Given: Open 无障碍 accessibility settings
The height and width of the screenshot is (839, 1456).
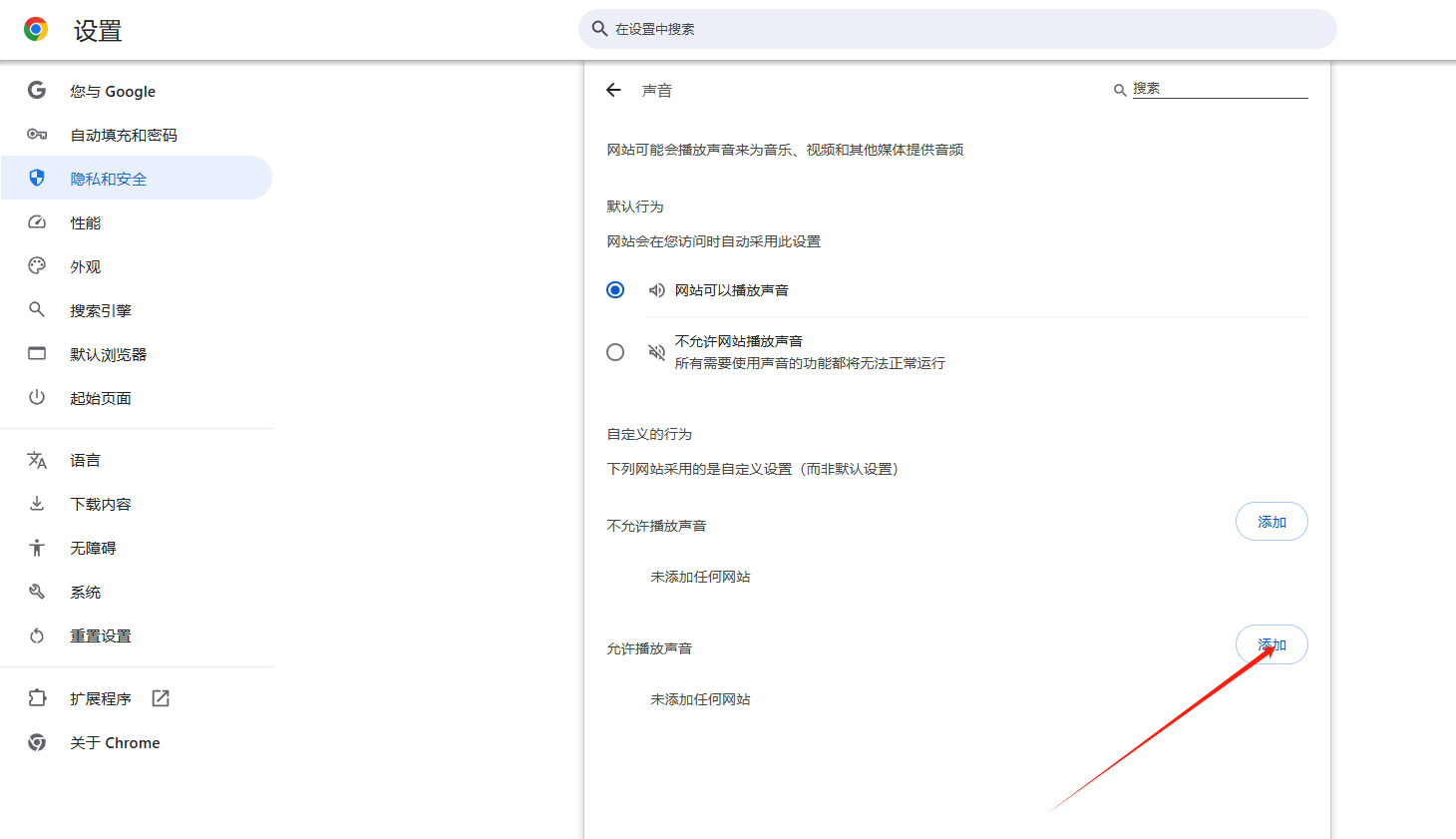Looking at the screenshot, I should pos(93,548).
